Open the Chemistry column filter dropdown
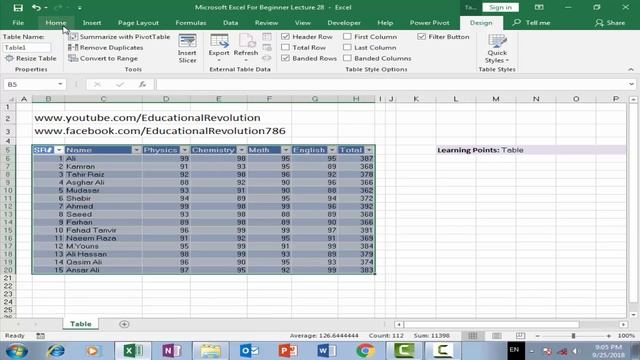 tap(242, 150)
